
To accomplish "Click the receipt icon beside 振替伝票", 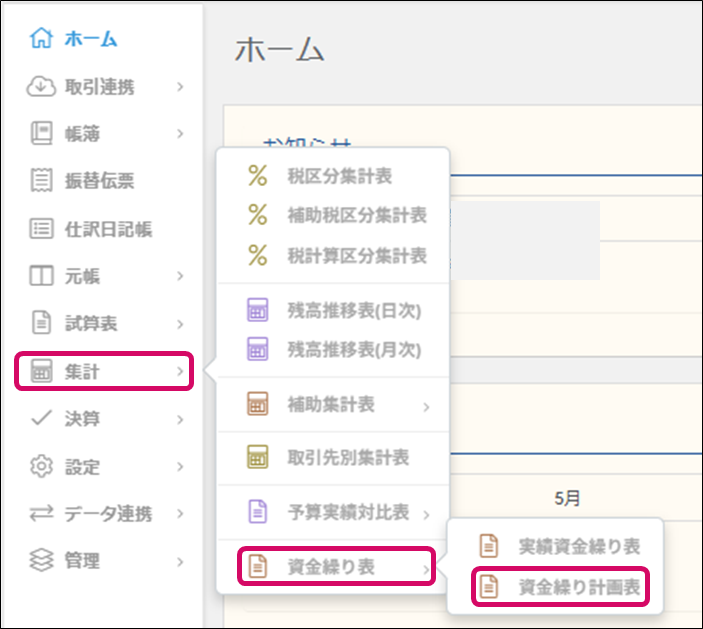I will coord(41,181).
